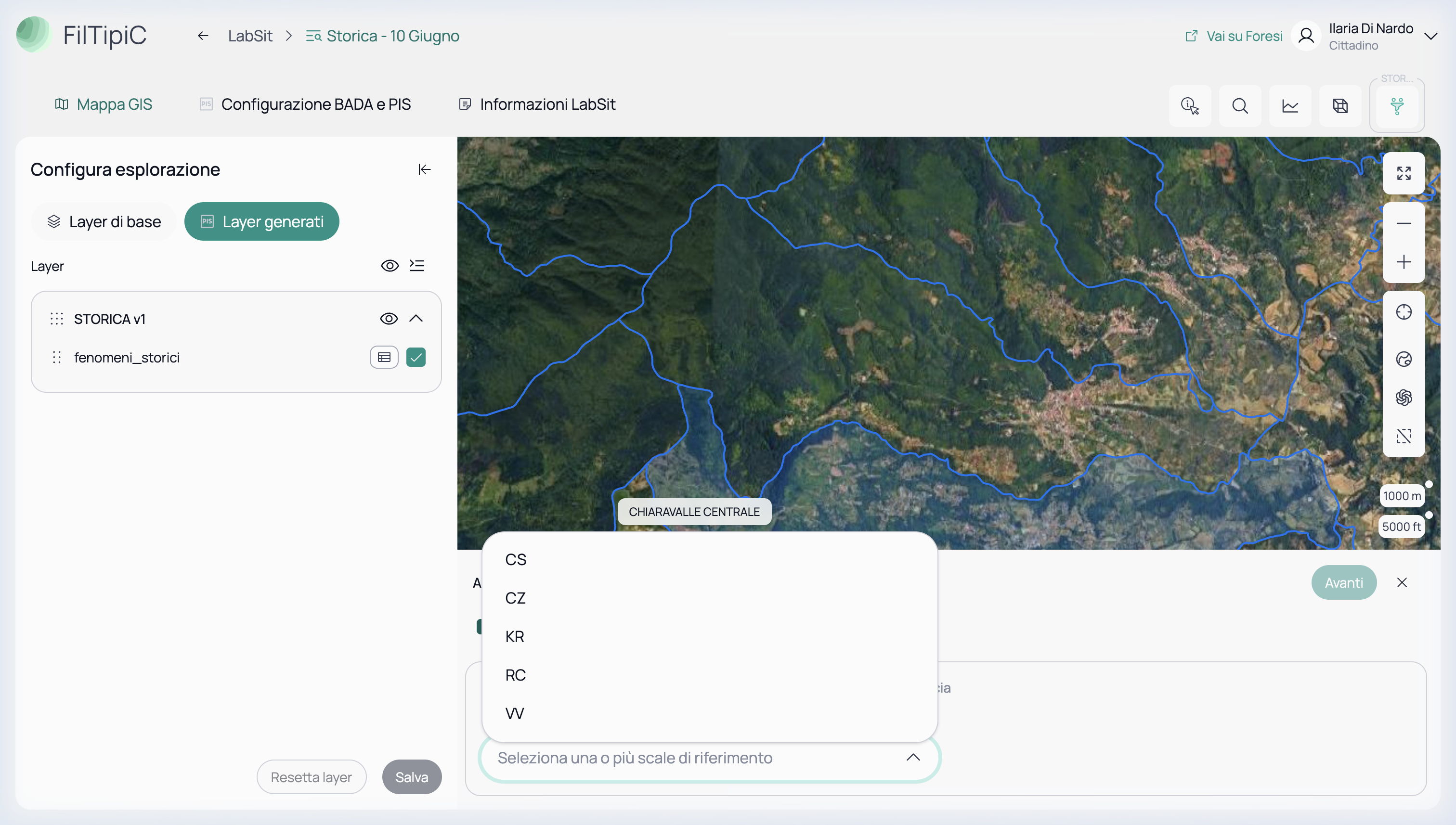Click the Salva button
1456x825 pixels.
[x=412, y=777]
